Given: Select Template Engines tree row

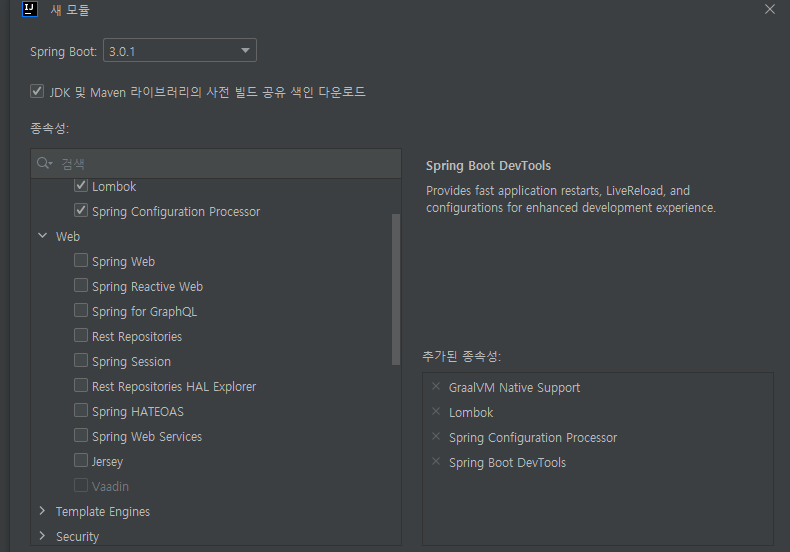Looking at the screenshot, I should click(x=216, y=511).
